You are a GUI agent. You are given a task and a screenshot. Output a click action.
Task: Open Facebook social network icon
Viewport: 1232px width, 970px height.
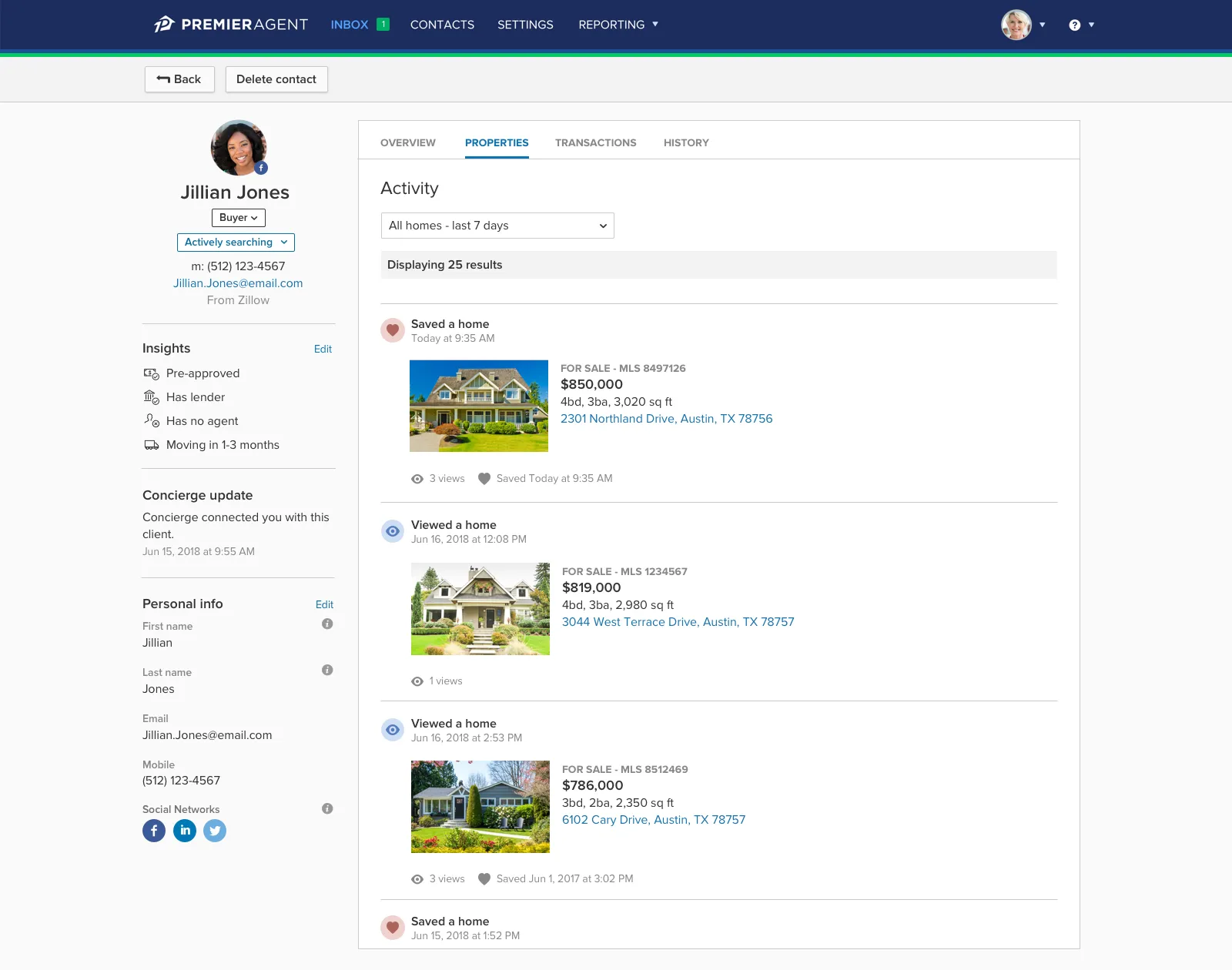pyautogui.click(x=154, y=831)
